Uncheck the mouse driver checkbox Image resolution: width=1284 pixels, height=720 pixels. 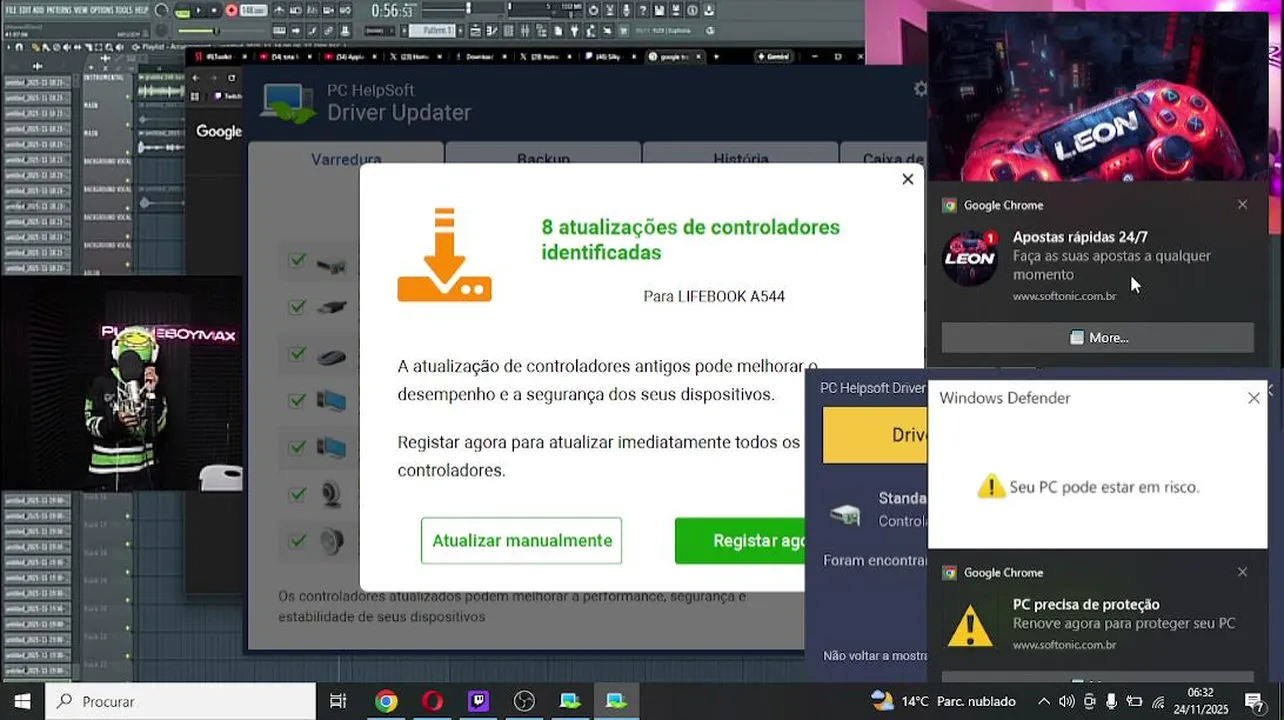pyautogui.click(x=297, y=353)
